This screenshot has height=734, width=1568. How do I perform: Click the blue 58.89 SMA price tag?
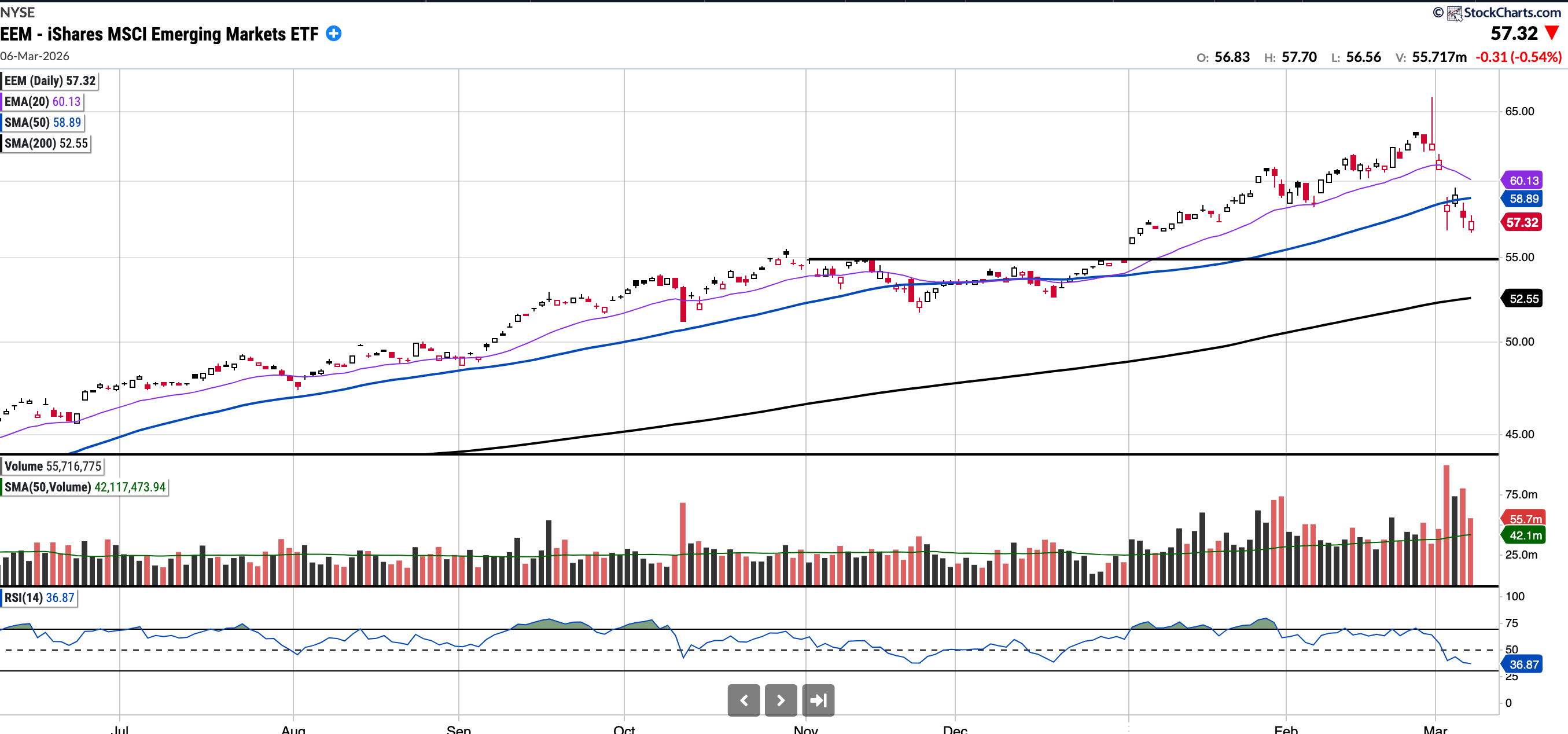[1523, 199]
